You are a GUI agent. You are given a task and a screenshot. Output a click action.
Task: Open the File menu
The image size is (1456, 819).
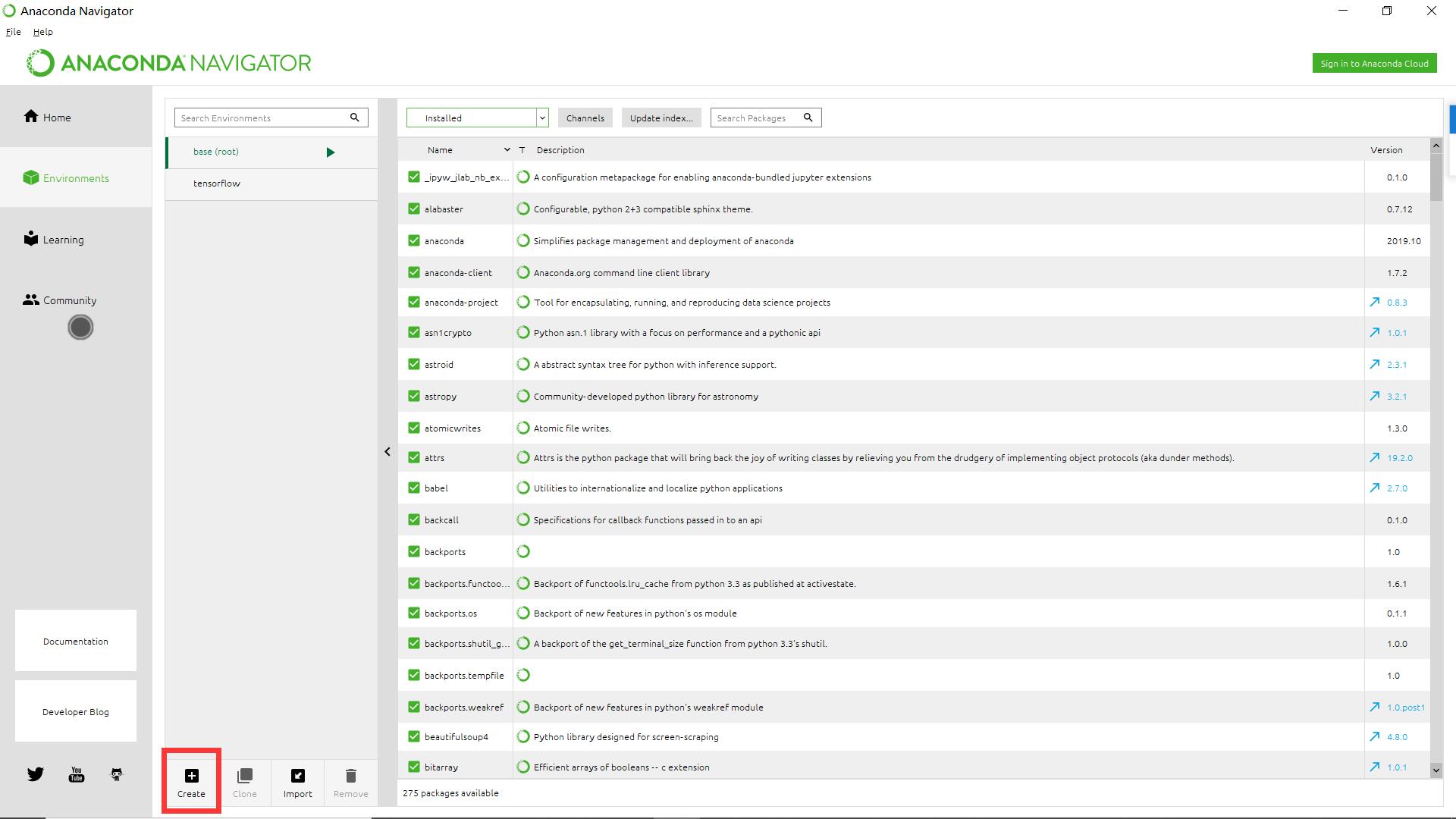[x=13, y=32]
